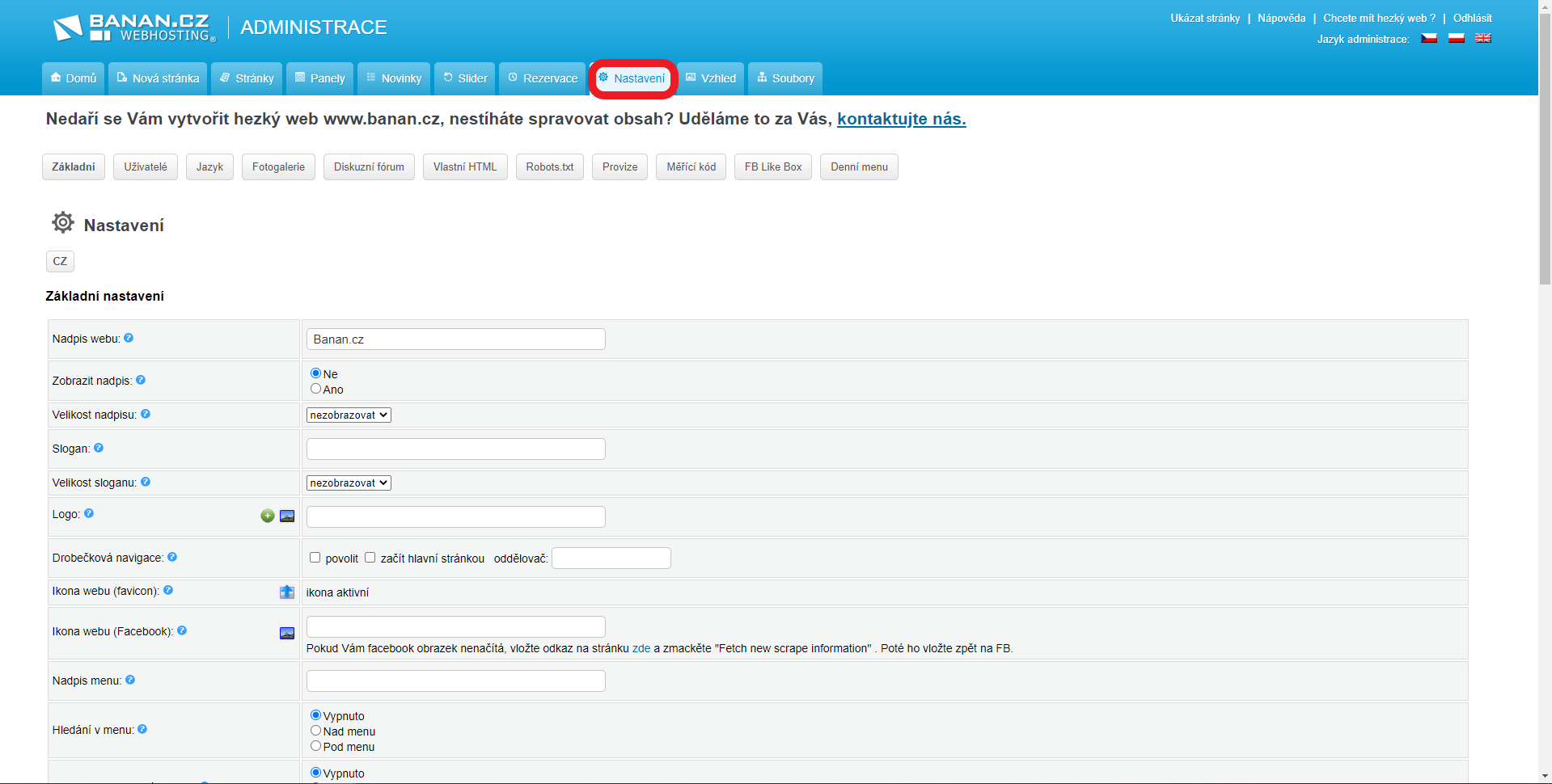
Task: Click the Czech flag language icon
Action: 1429,38
